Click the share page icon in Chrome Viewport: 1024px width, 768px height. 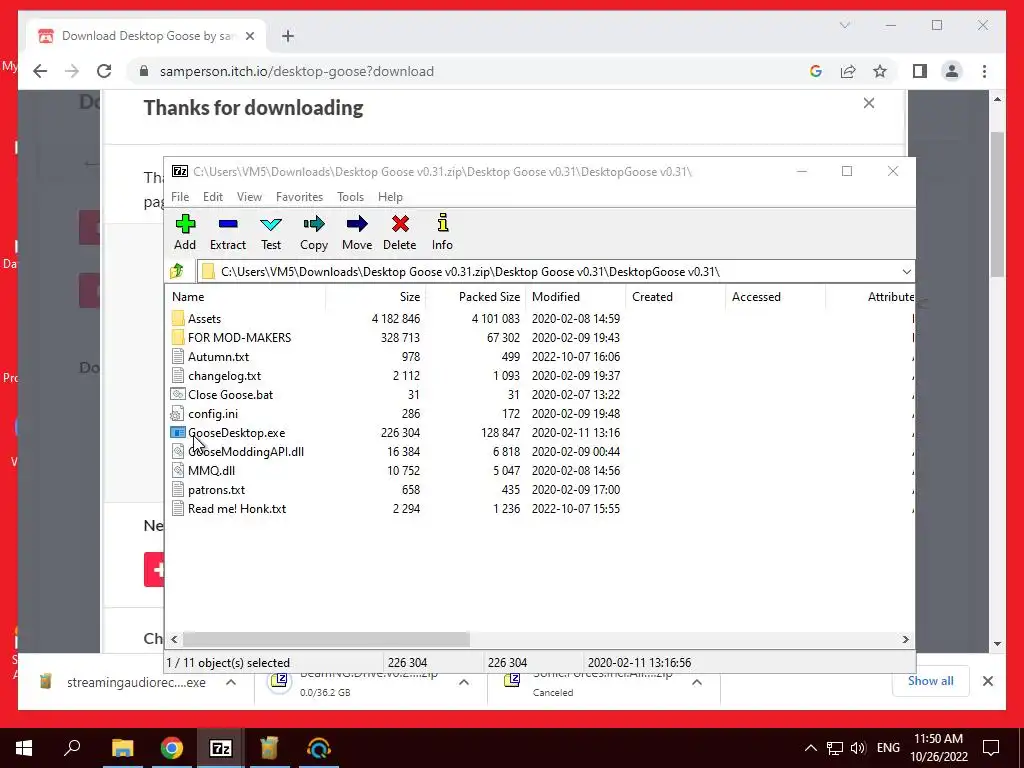coord(848,71)
